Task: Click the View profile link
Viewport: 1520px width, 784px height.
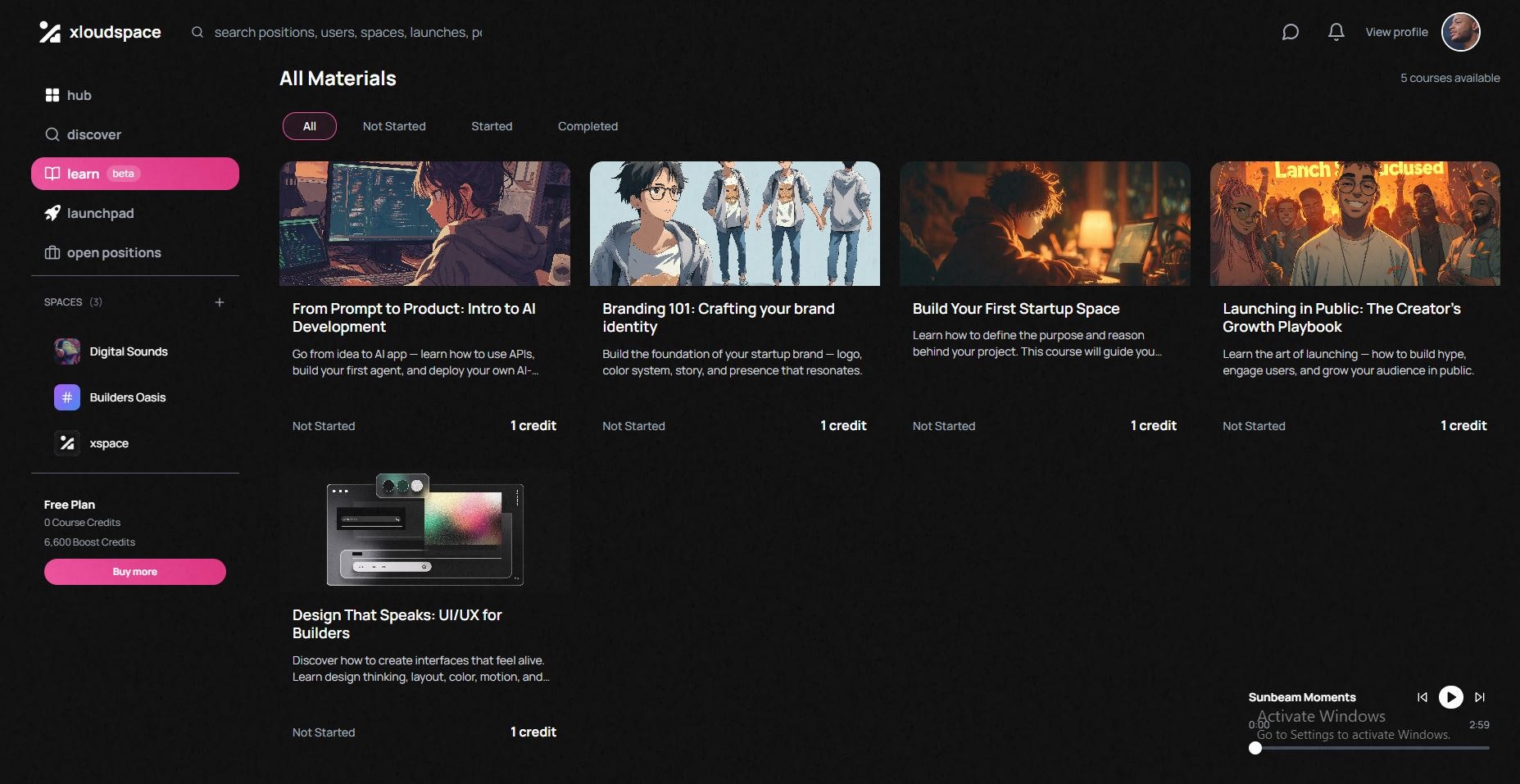Action: point(1396,32)
